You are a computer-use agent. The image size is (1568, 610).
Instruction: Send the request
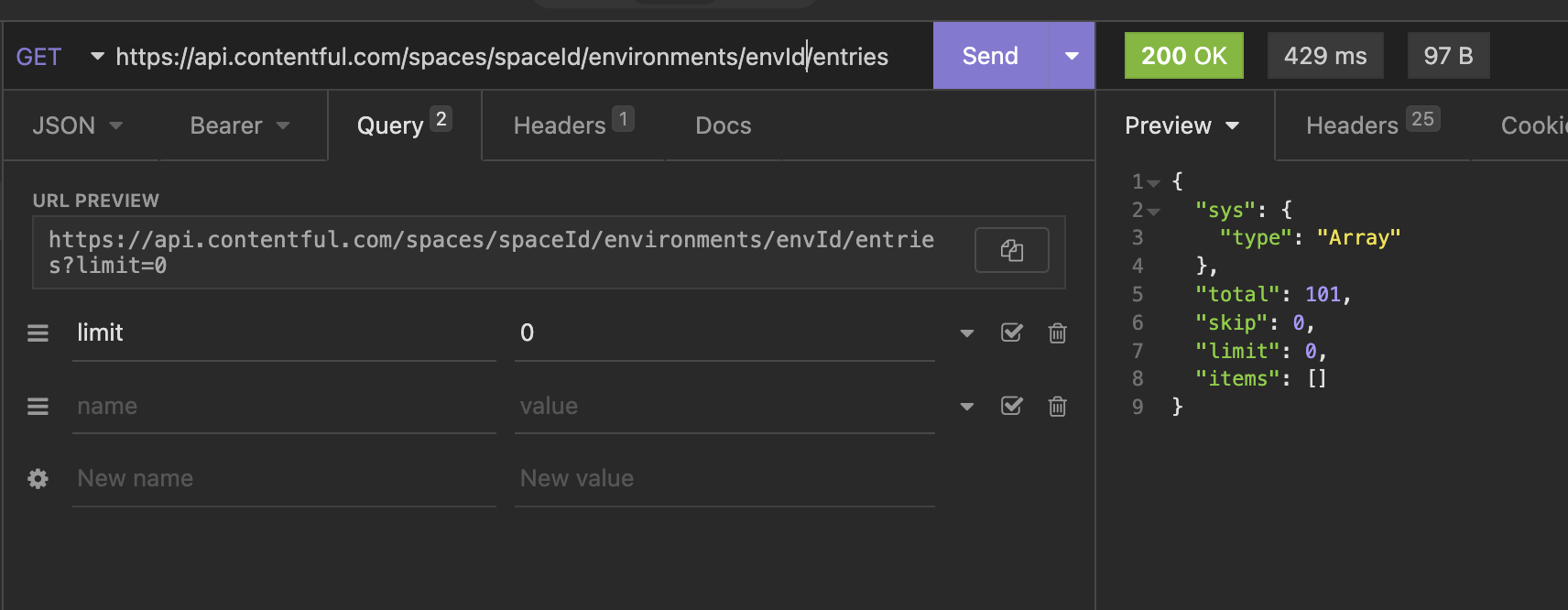(x=990, y=56)
